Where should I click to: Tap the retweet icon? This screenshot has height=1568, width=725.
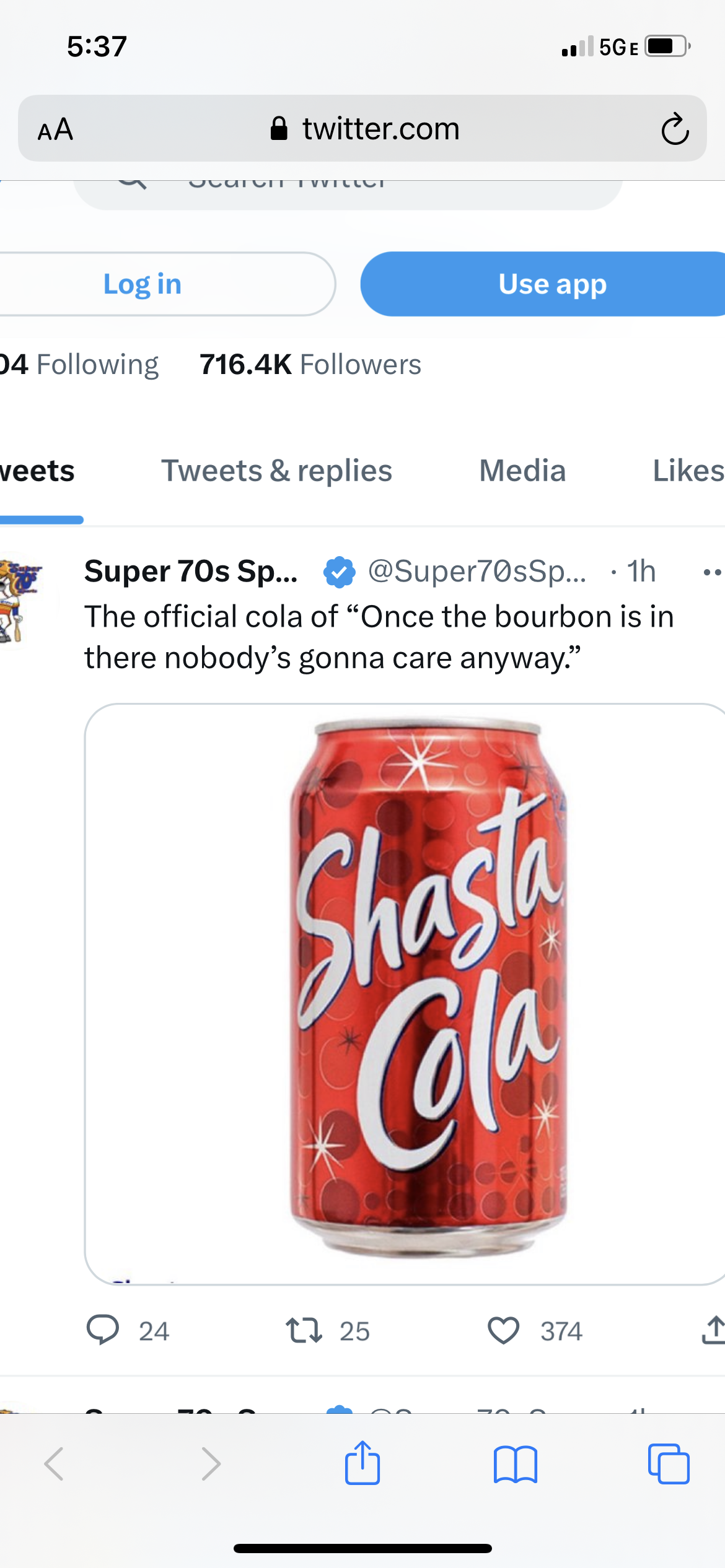pyautogui.click(x=304, y=1330)
